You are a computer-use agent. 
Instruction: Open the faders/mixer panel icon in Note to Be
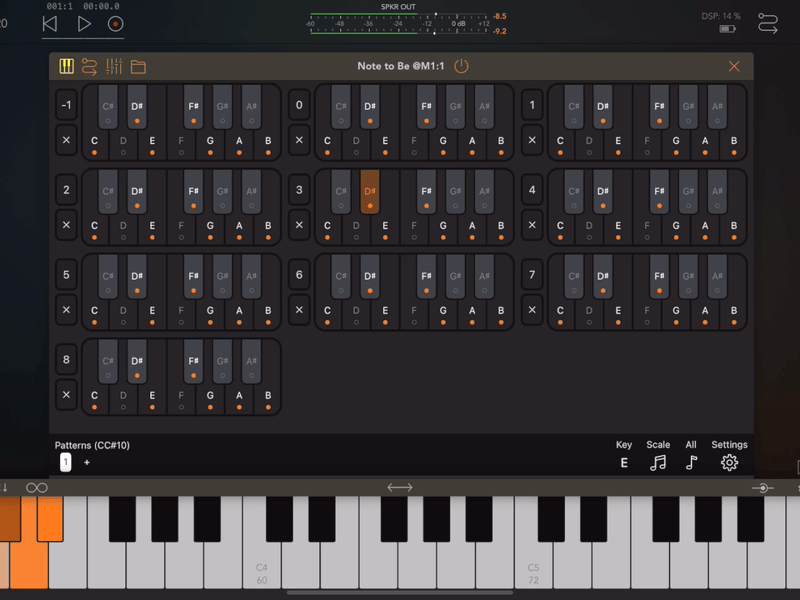115,66
